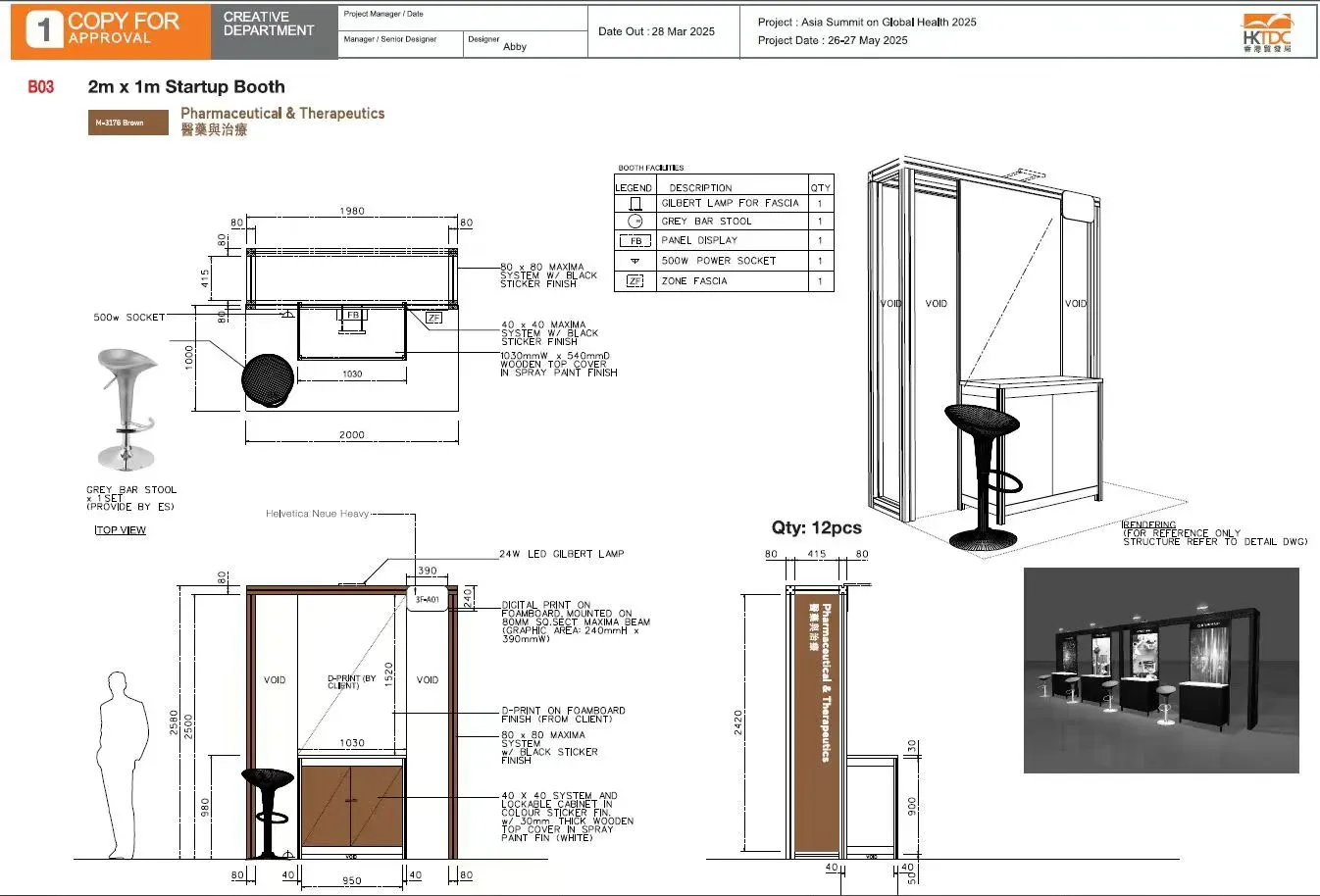This screenshot has width=1320, height=896.
Task: Click the red B03 booth code
Action: click(41, 87)
